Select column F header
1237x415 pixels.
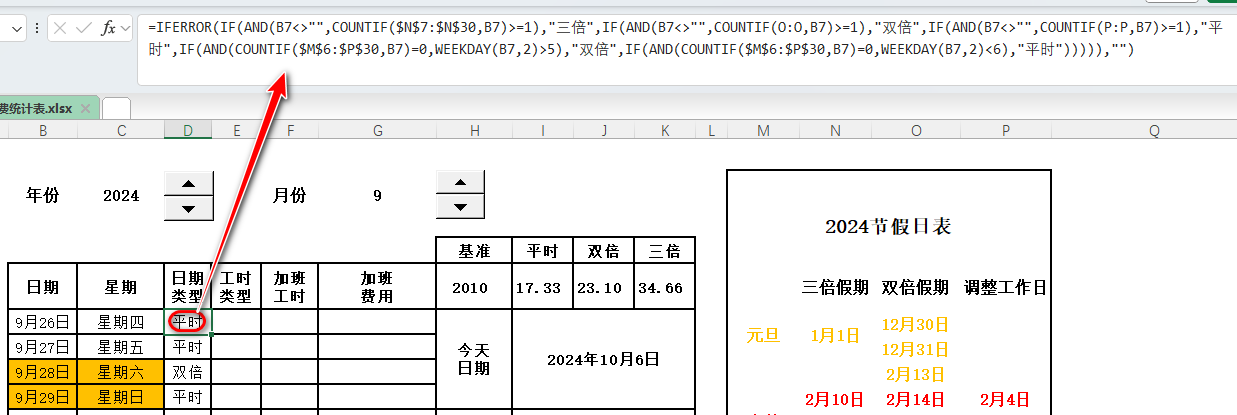coord(290,131)
